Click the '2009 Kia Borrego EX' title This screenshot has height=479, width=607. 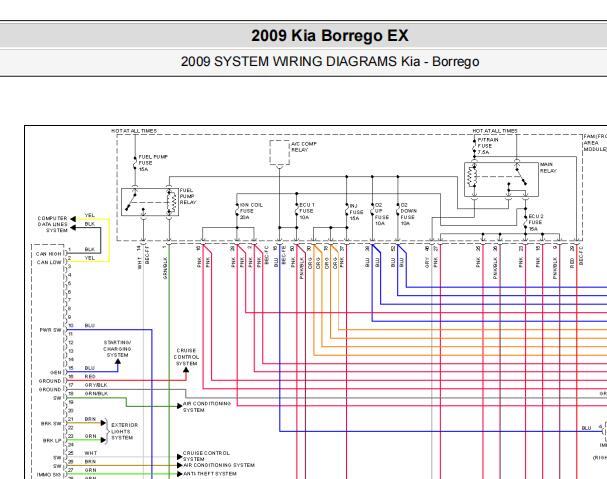point(329,36)
